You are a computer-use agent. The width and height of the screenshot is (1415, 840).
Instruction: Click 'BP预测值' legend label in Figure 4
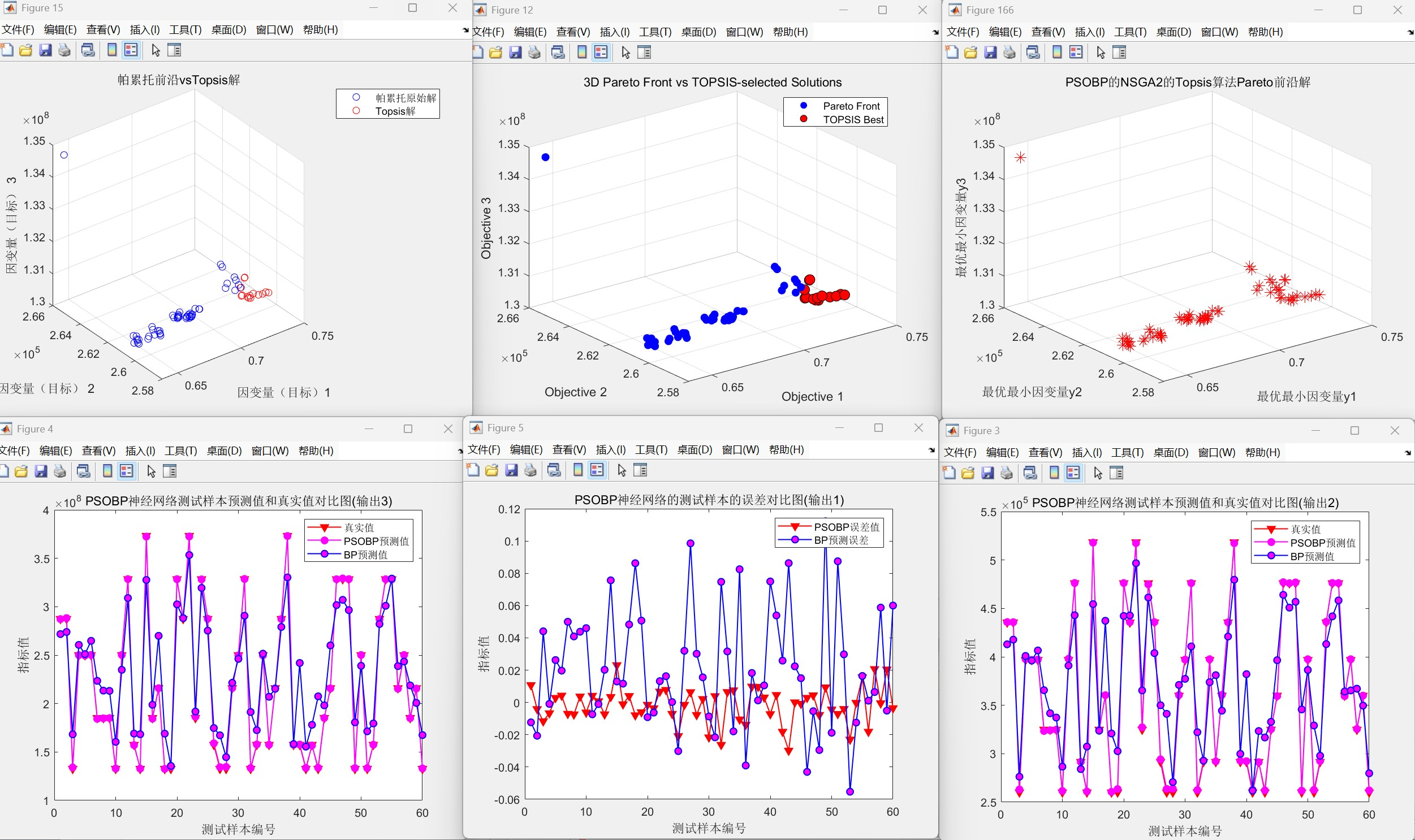tap(365, 555)
